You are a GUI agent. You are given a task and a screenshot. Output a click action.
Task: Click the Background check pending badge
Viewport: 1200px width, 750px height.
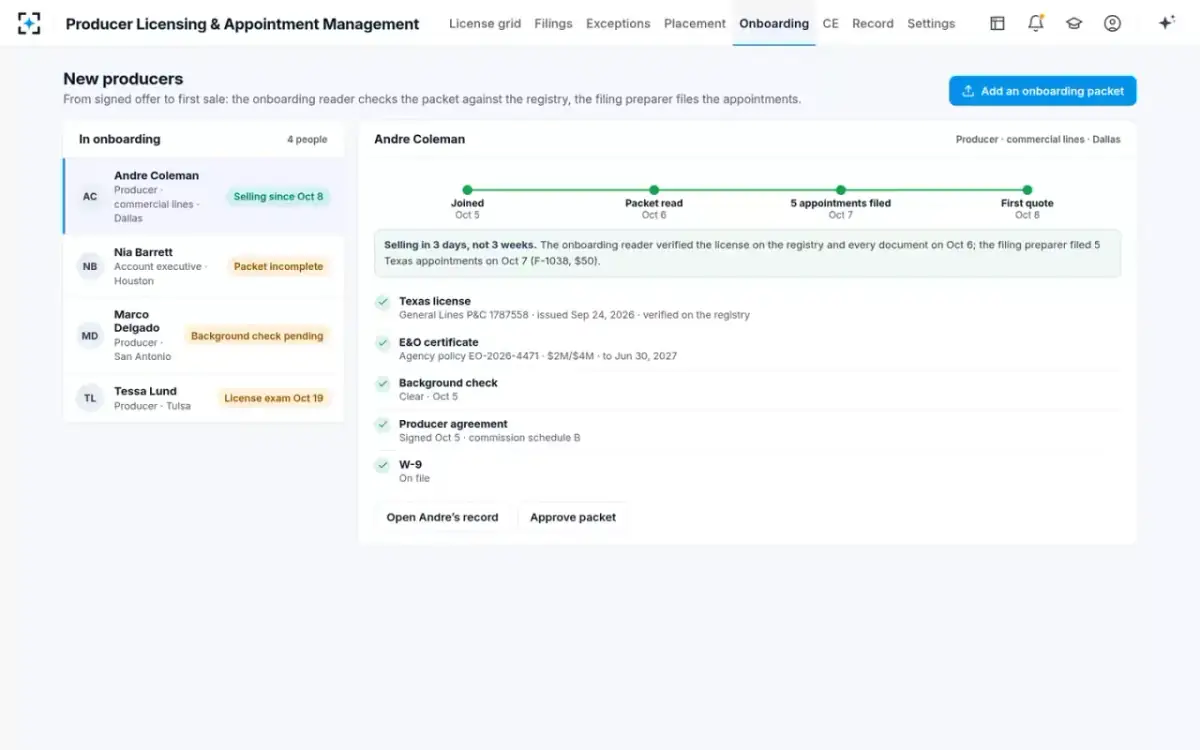[x=257, y=336]
